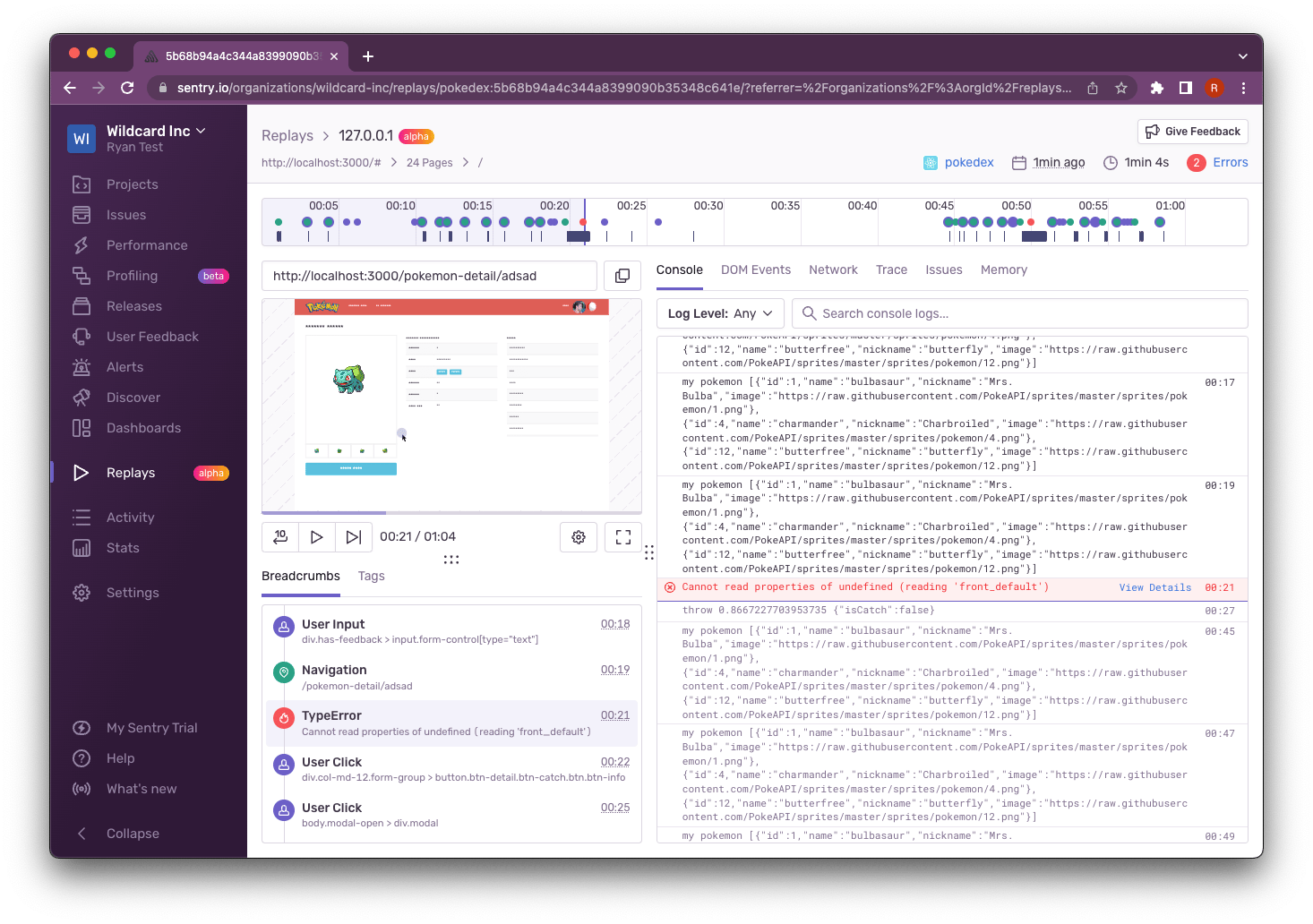Viewport: 1313px width, 924px height.
Task: Open browser extensions puzzle icon
Action: (x=1157, y=88)
